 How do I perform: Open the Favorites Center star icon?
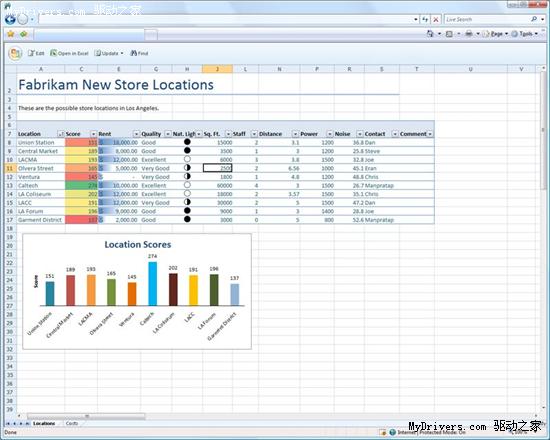point(11,34)
